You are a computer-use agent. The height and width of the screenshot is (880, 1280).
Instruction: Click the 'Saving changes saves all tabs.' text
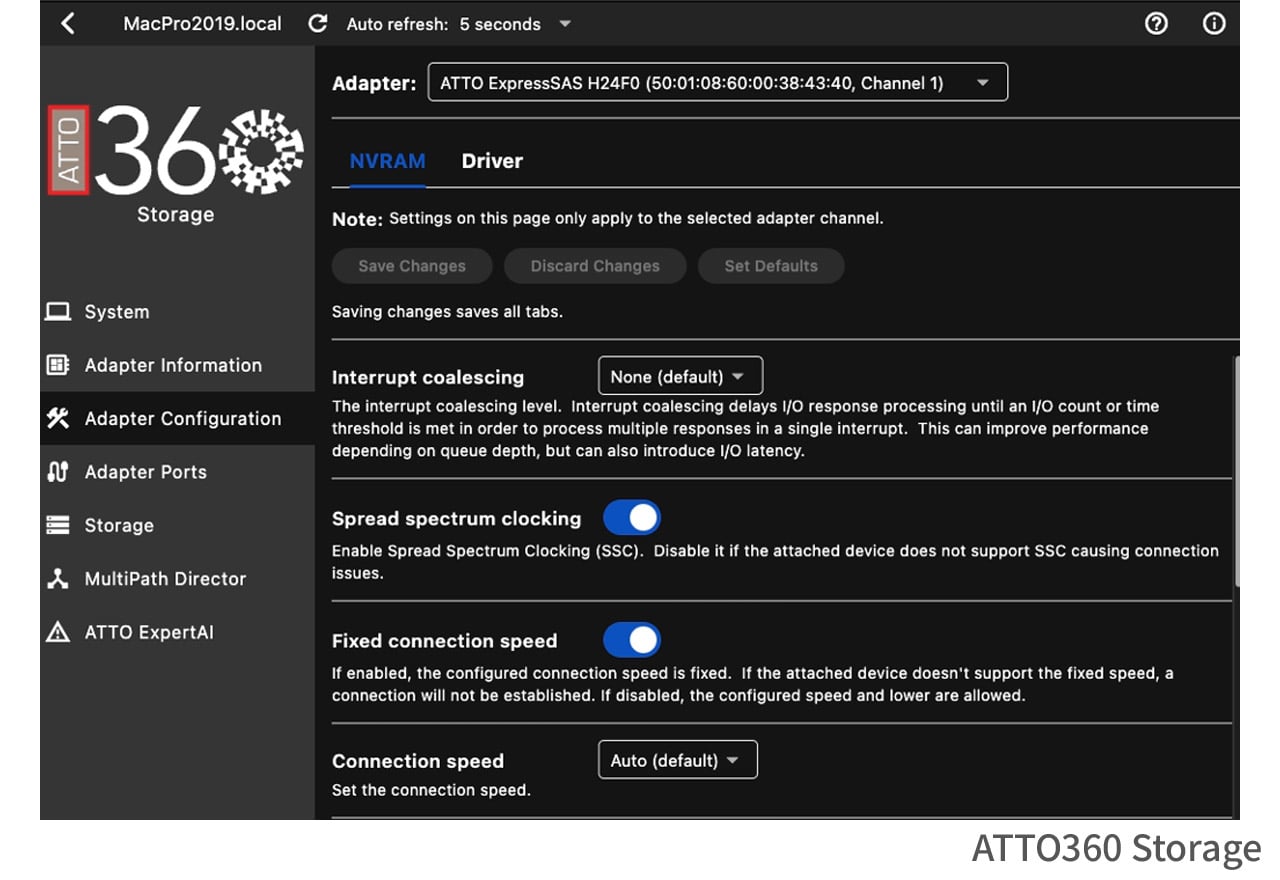click(x=447, y=312)
